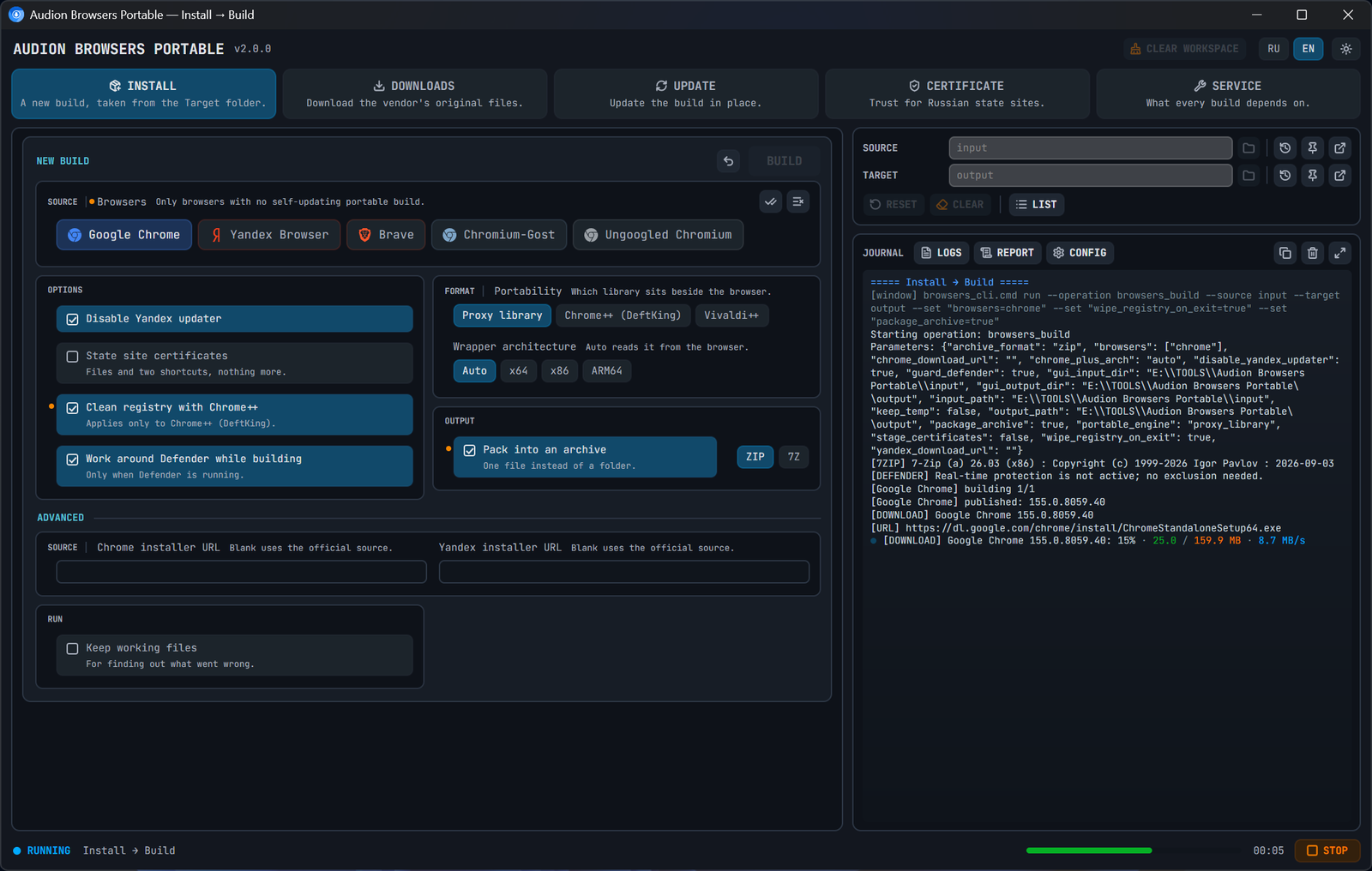Delete journal entries with trash icon

[x=1312, y=253]
